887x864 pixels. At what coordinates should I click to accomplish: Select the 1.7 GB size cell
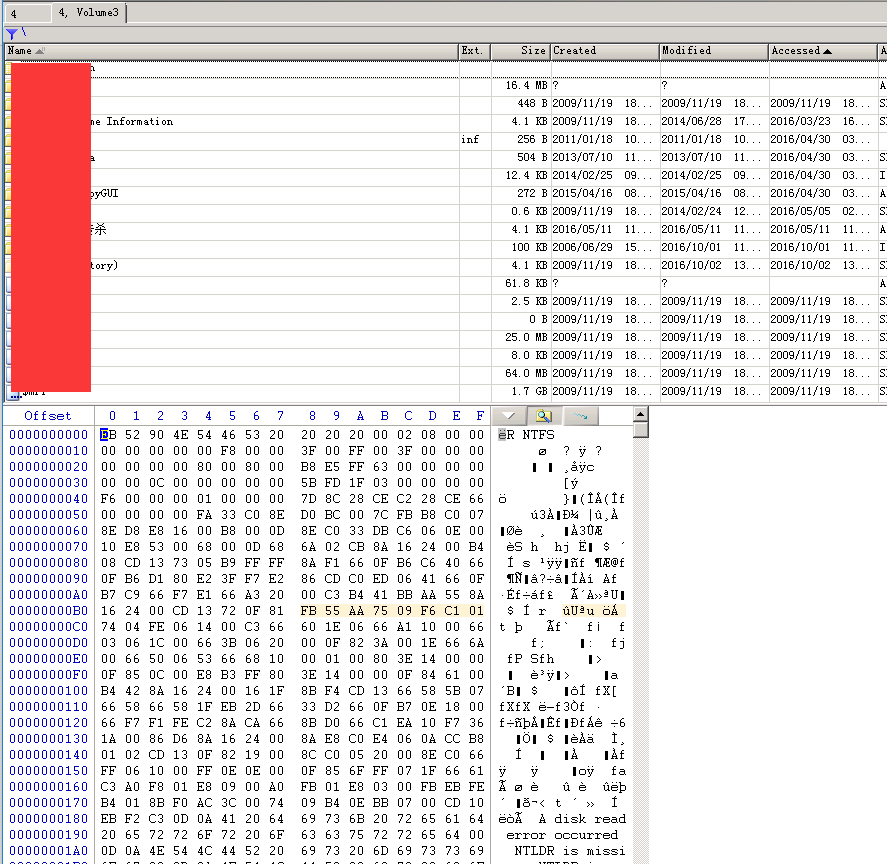pyautogui.click(x=520, y=392)
